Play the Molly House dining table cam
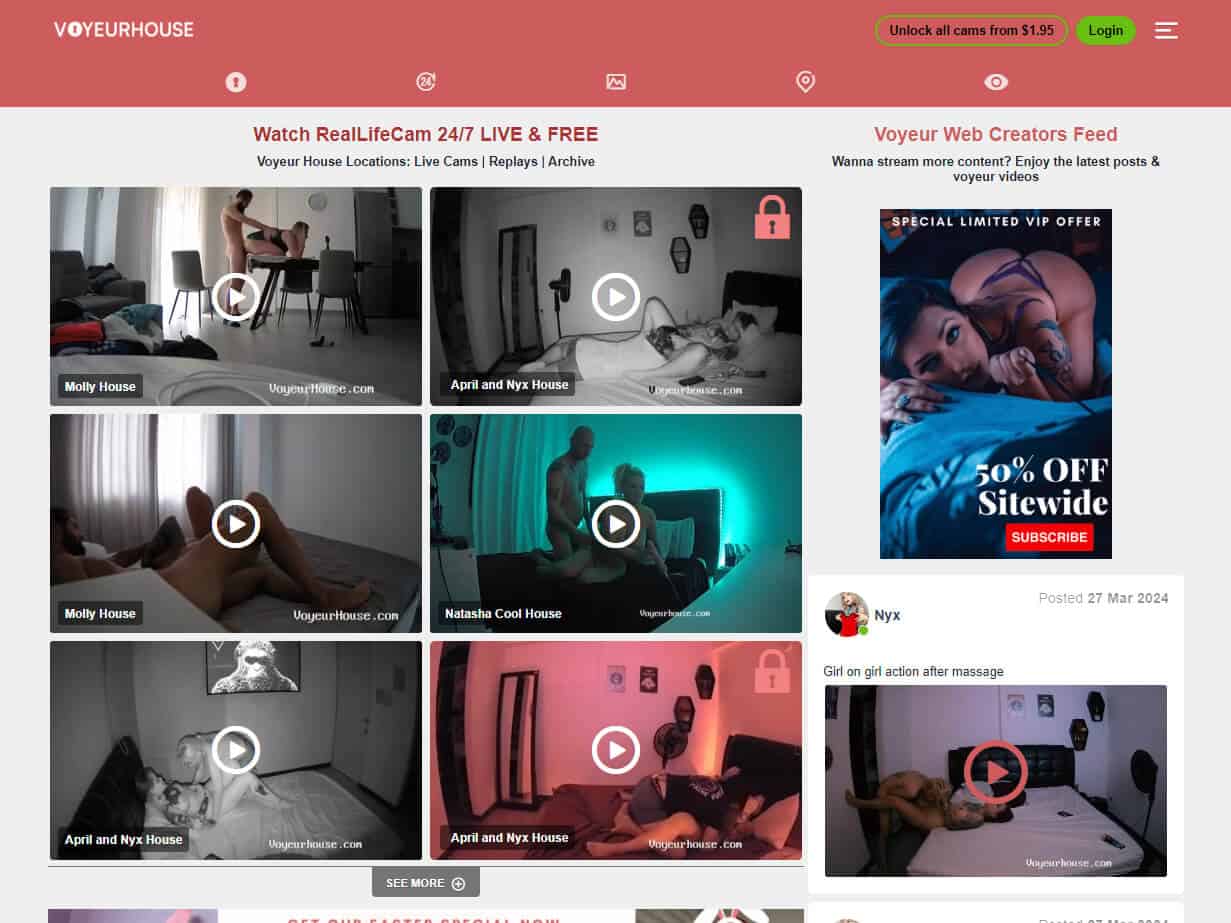 [x=236, y=296]
